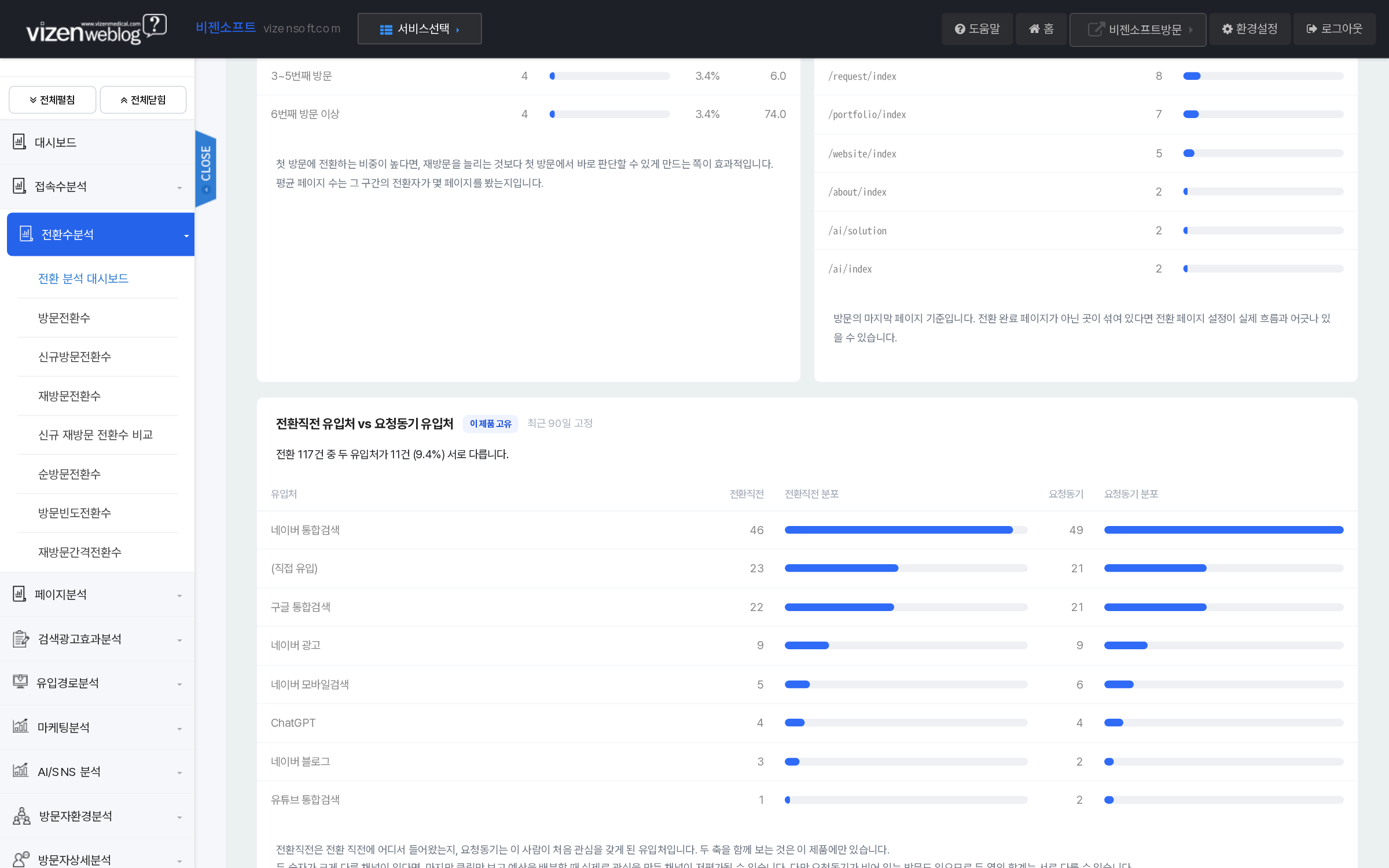Viewport: 1389px width, 868px height.
Task: Click the 비젠소프트 site link
Action: pyautogui.click(x=226, y=27)
